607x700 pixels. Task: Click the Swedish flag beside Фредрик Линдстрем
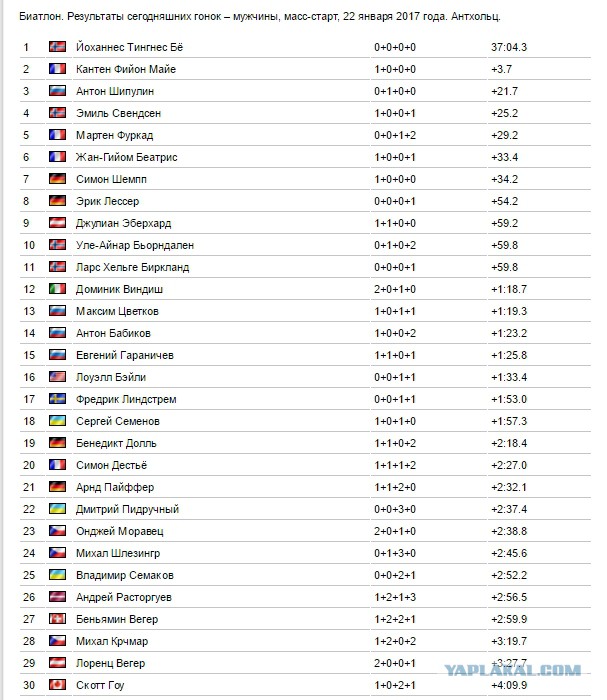[57, 399]
